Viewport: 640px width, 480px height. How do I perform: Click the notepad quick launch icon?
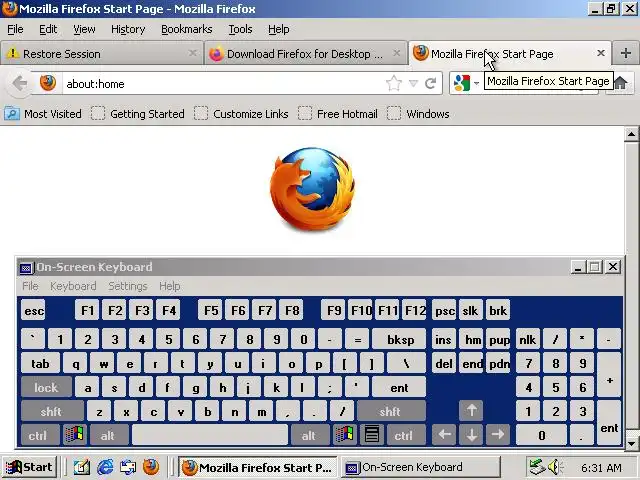[x=82, y=467]
